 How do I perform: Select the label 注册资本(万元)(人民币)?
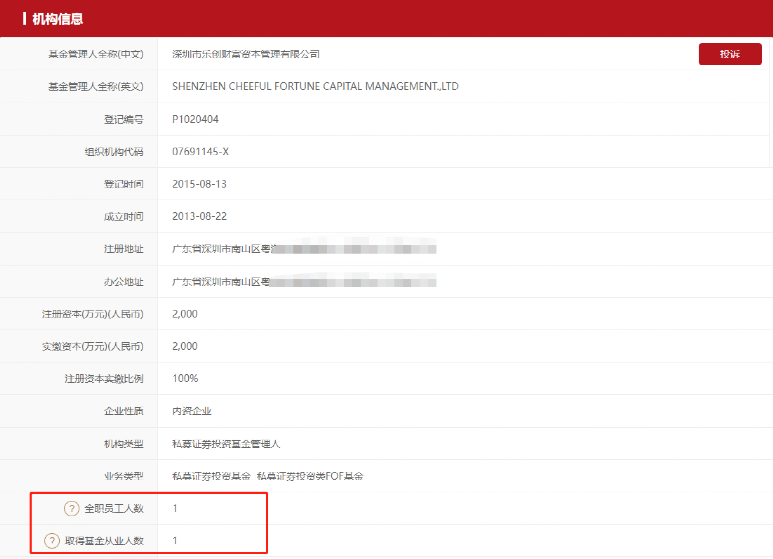93,314
